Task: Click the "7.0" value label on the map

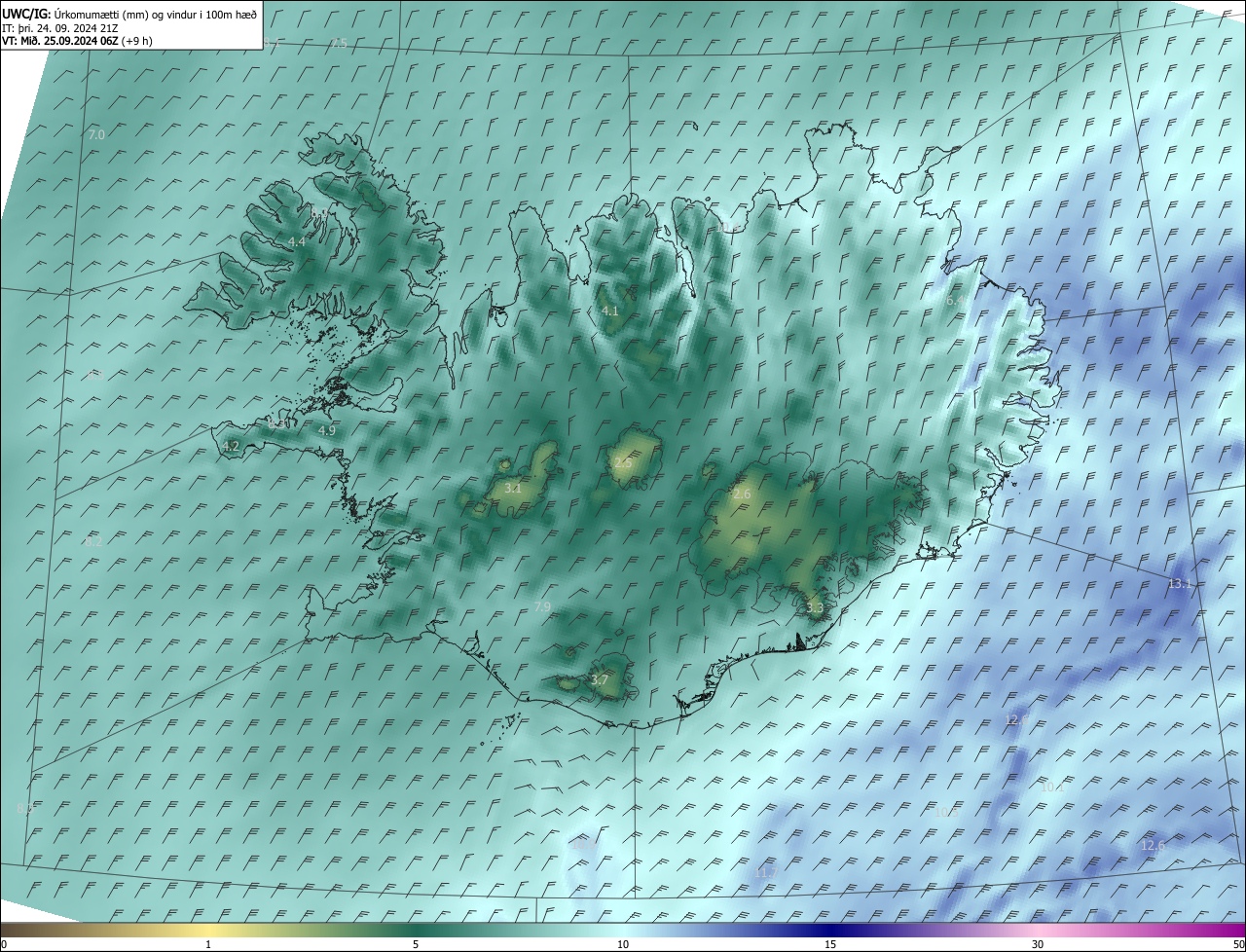Action: point(96,135)
